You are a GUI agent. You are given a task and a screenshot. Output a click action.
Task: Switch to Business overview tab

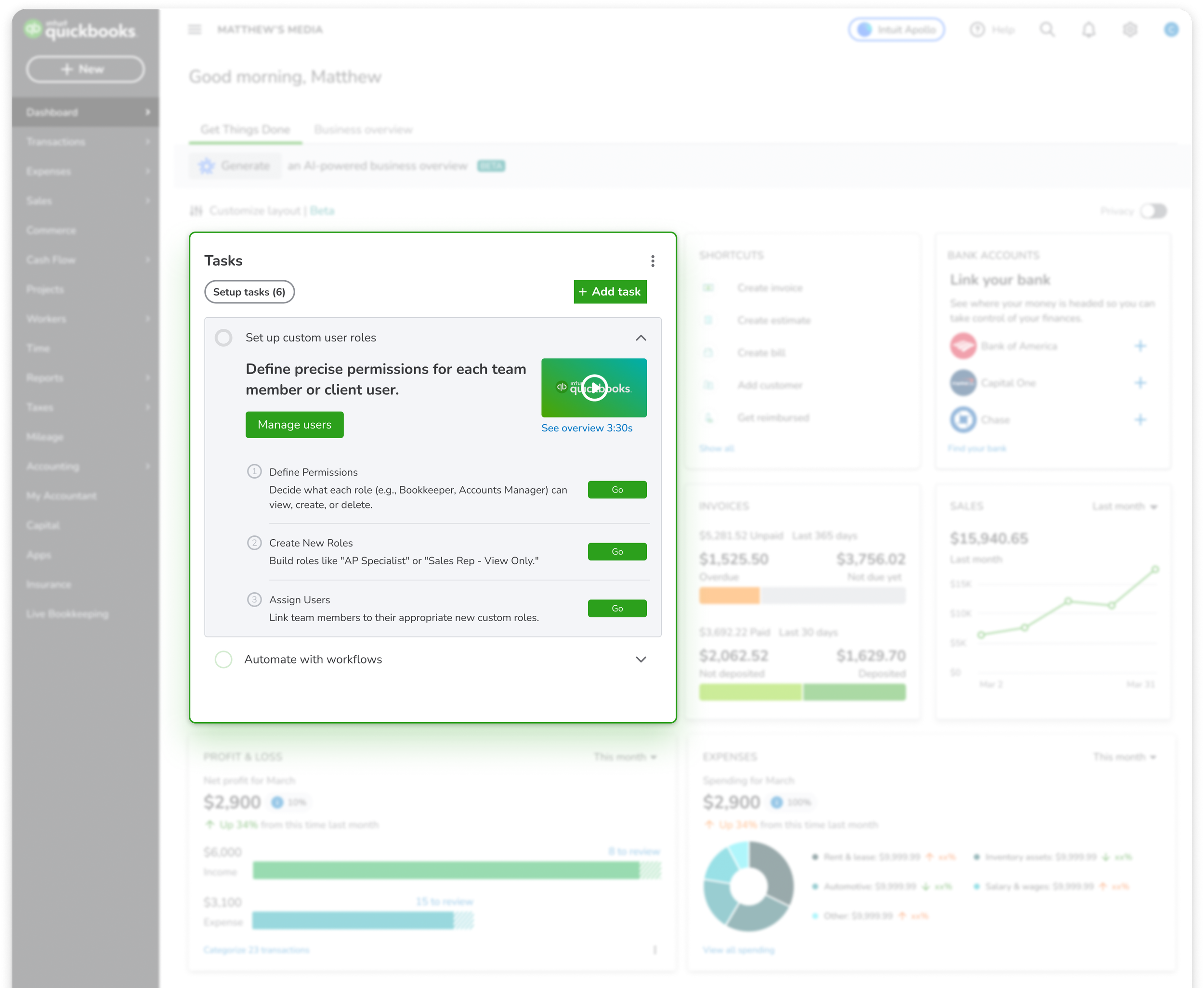(363, 130)
